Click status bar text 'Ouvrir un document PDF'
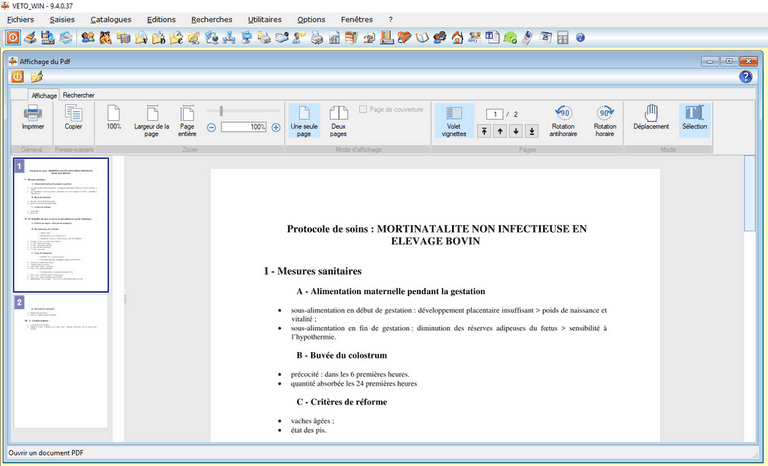Image resolution: width=768 pixels, height=466 pixels. click(x=46, y=453)
